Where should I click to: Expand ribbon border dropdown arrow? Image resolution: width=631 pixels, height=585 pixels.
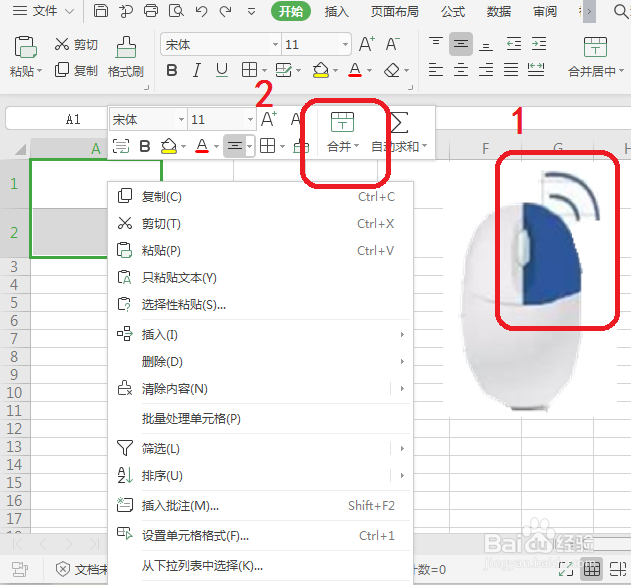click(264, 71)
